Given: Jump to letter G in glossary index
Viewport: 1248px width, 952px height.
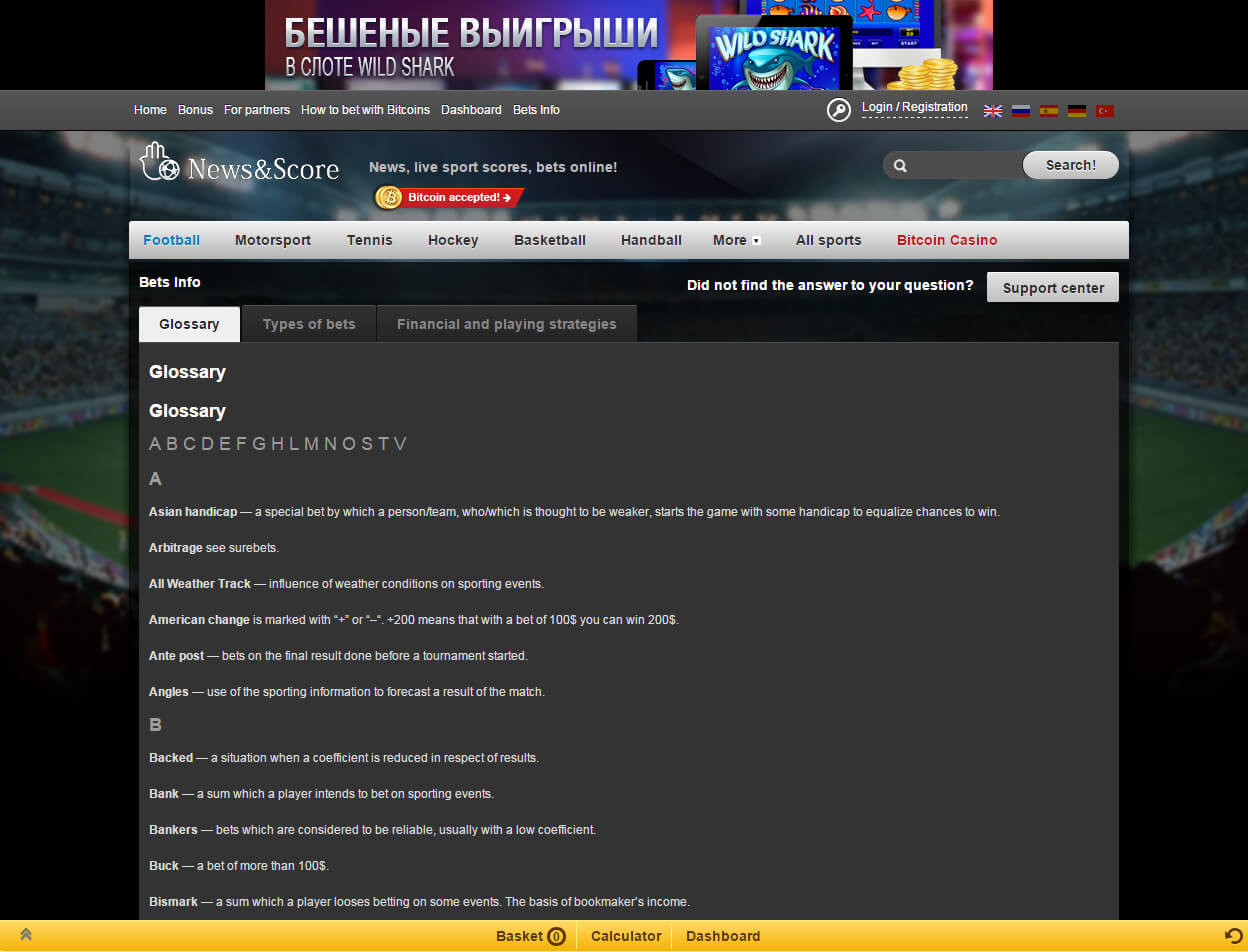Looking at the screenshot, I should [259, 444].
